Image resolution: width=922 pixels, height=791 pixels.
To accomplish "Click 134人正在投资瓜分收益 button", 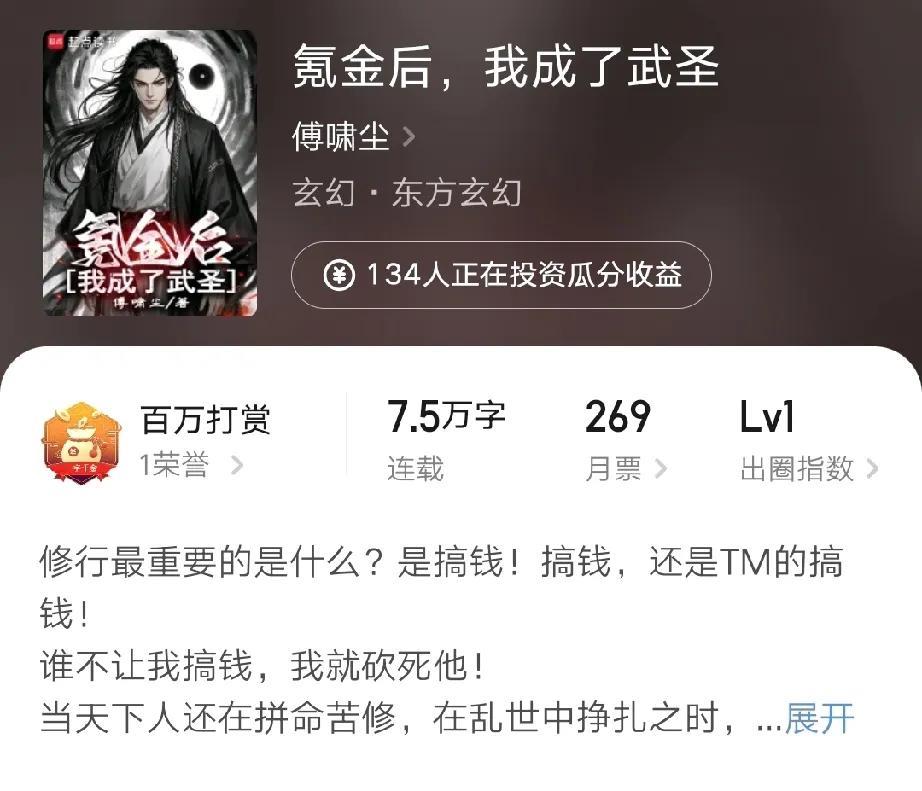I will [502, 275].
